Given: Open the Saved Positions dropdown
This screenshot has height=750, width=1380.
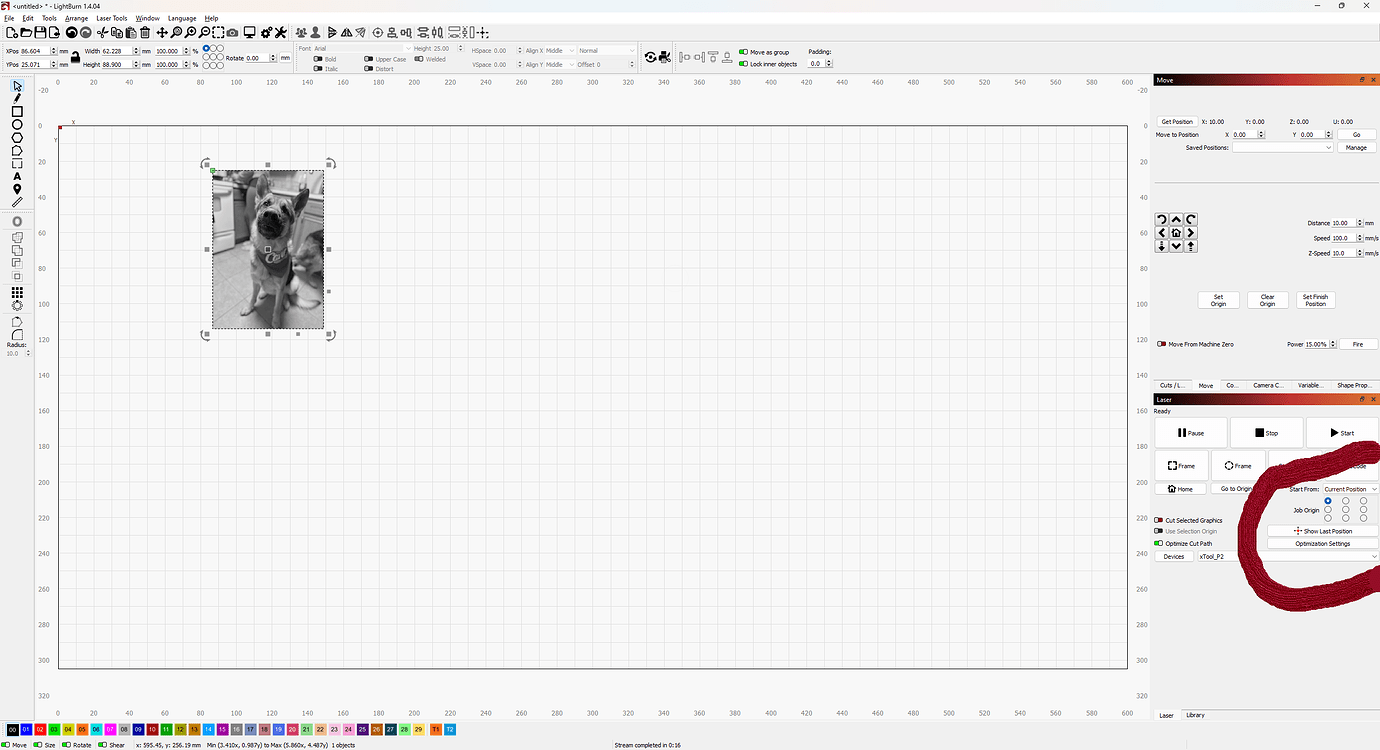Looking at the screenshot, I should tap(1283, 147).
